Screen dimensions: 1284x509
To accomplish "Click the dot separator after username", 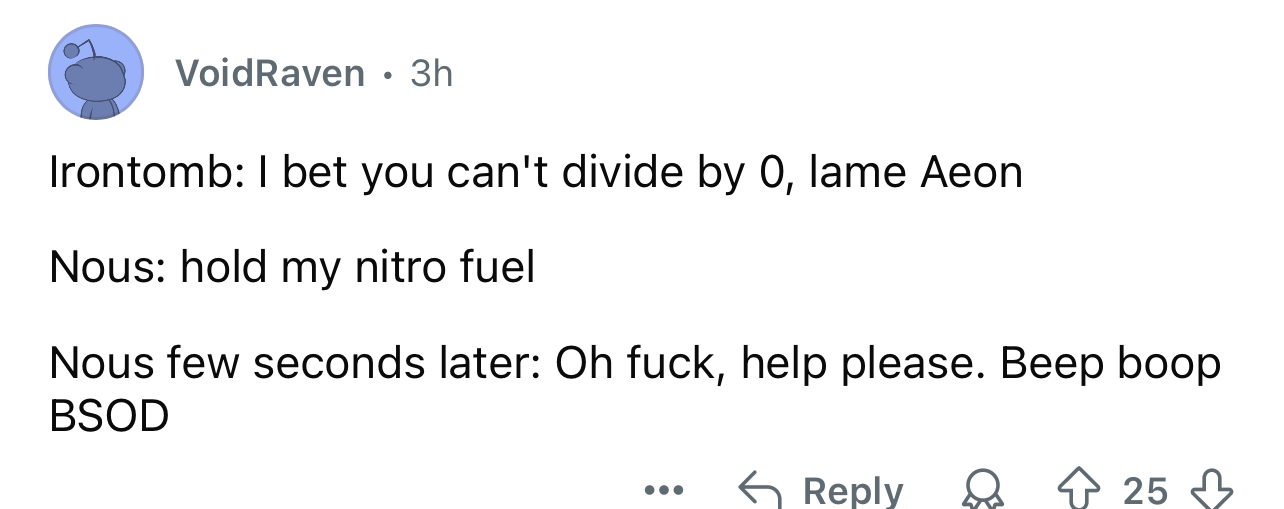I will click(x=386, y=73).
